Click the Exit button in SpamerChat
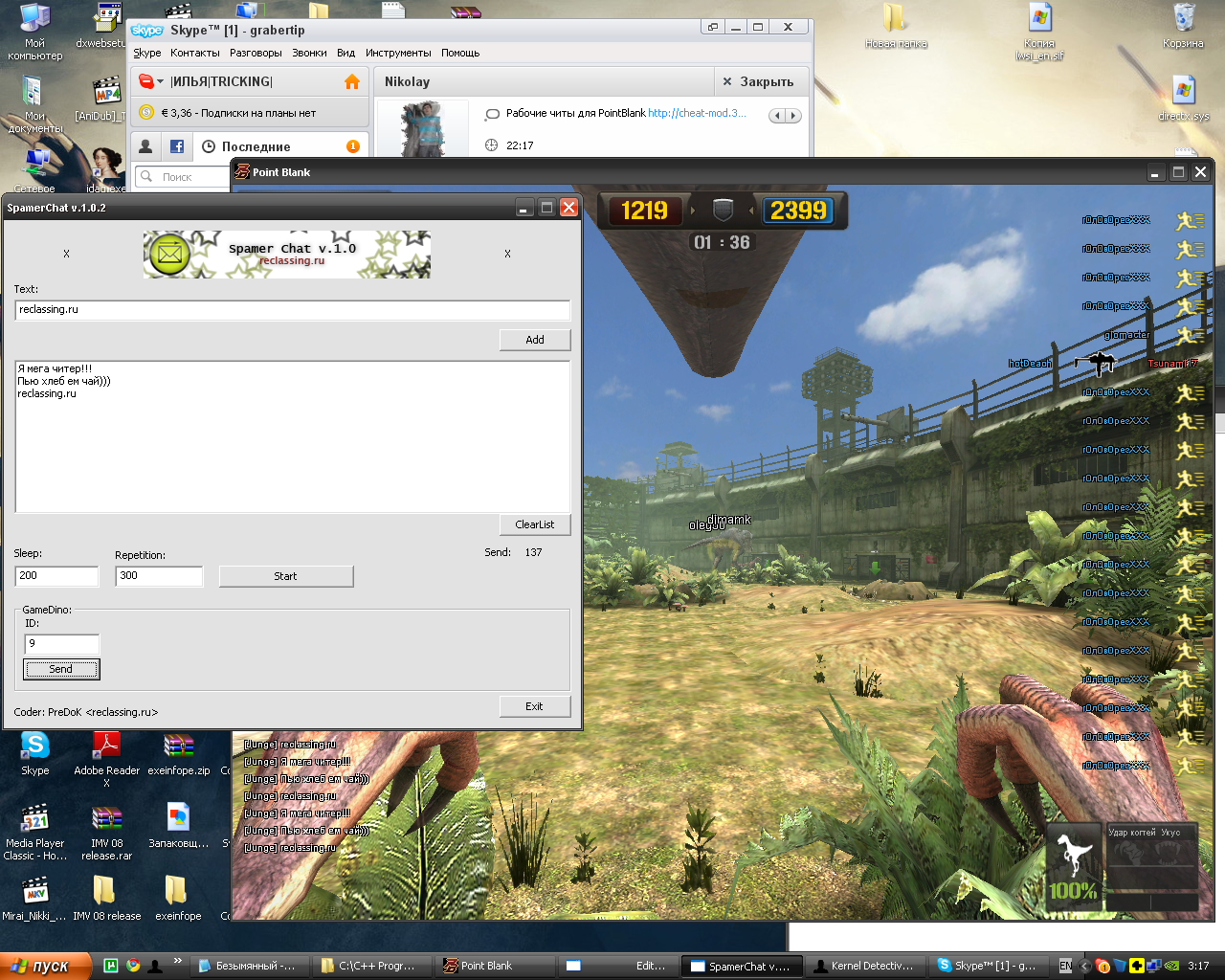 coord(535,706)
